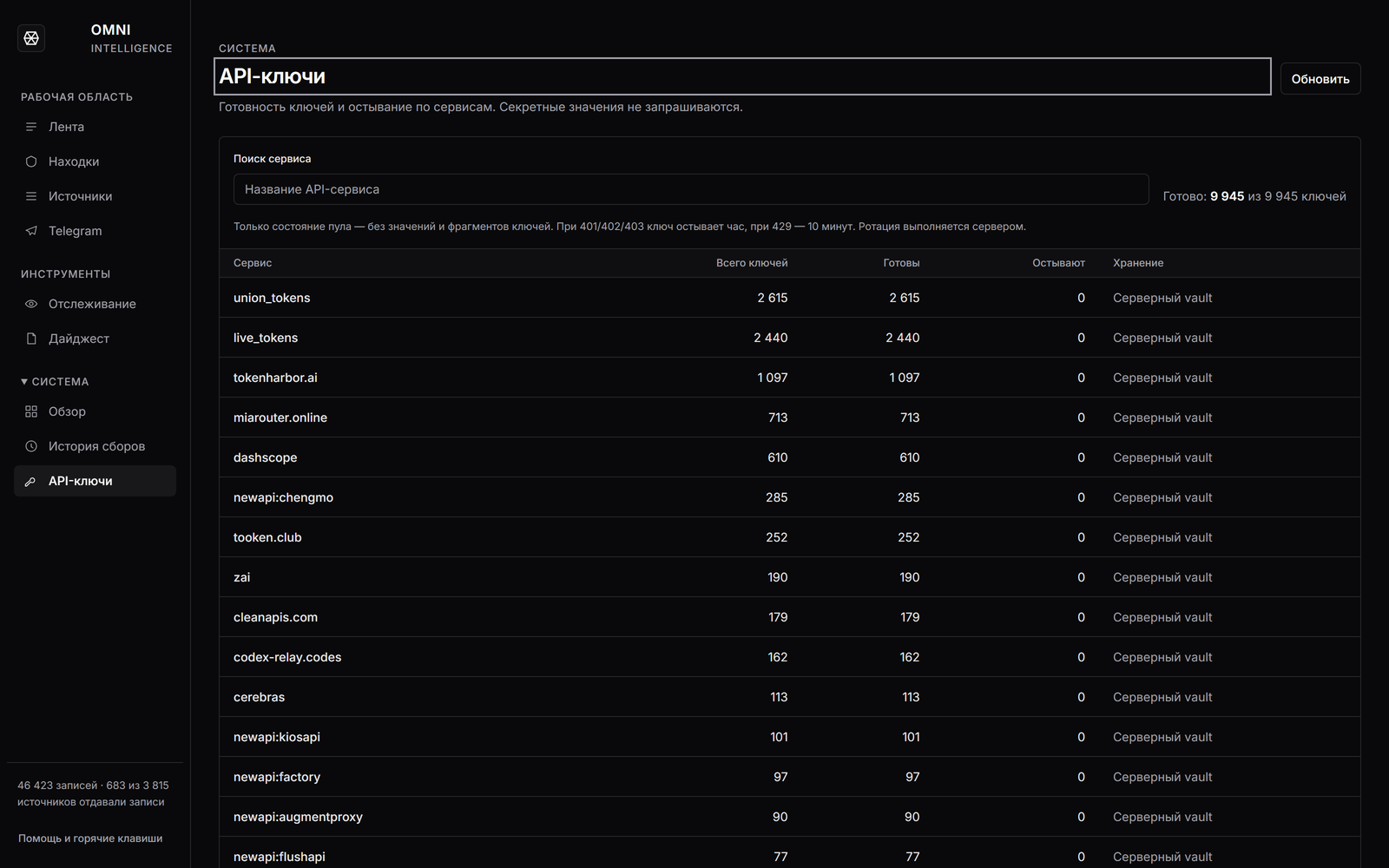Click the Находки hexagon icon
1389x868 pixels.
tap(31, 161)
